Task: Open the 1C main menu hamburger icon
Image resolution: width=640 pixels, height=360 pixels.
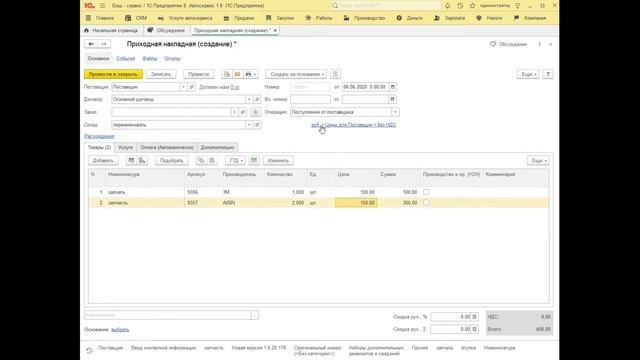Action: point(102,6)
